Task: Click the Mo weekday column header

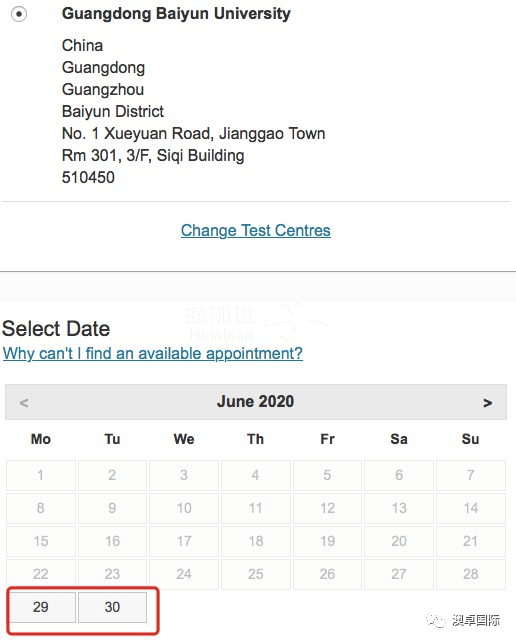Action: 41,439
